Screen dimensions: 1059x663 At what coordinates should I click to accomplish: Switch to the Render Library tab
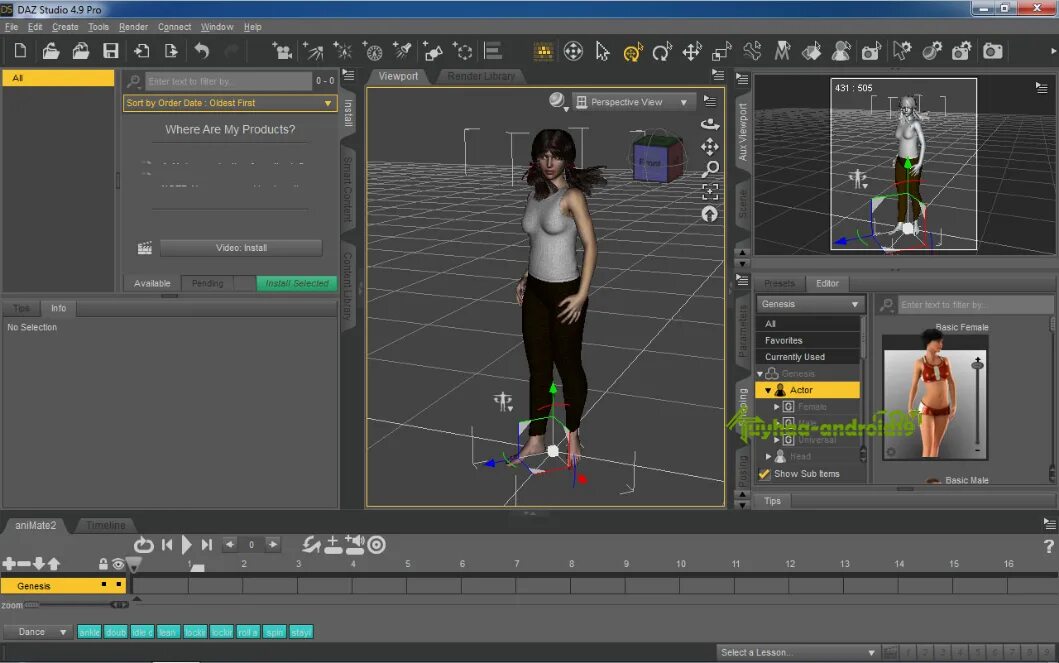[x=481, y=76]
